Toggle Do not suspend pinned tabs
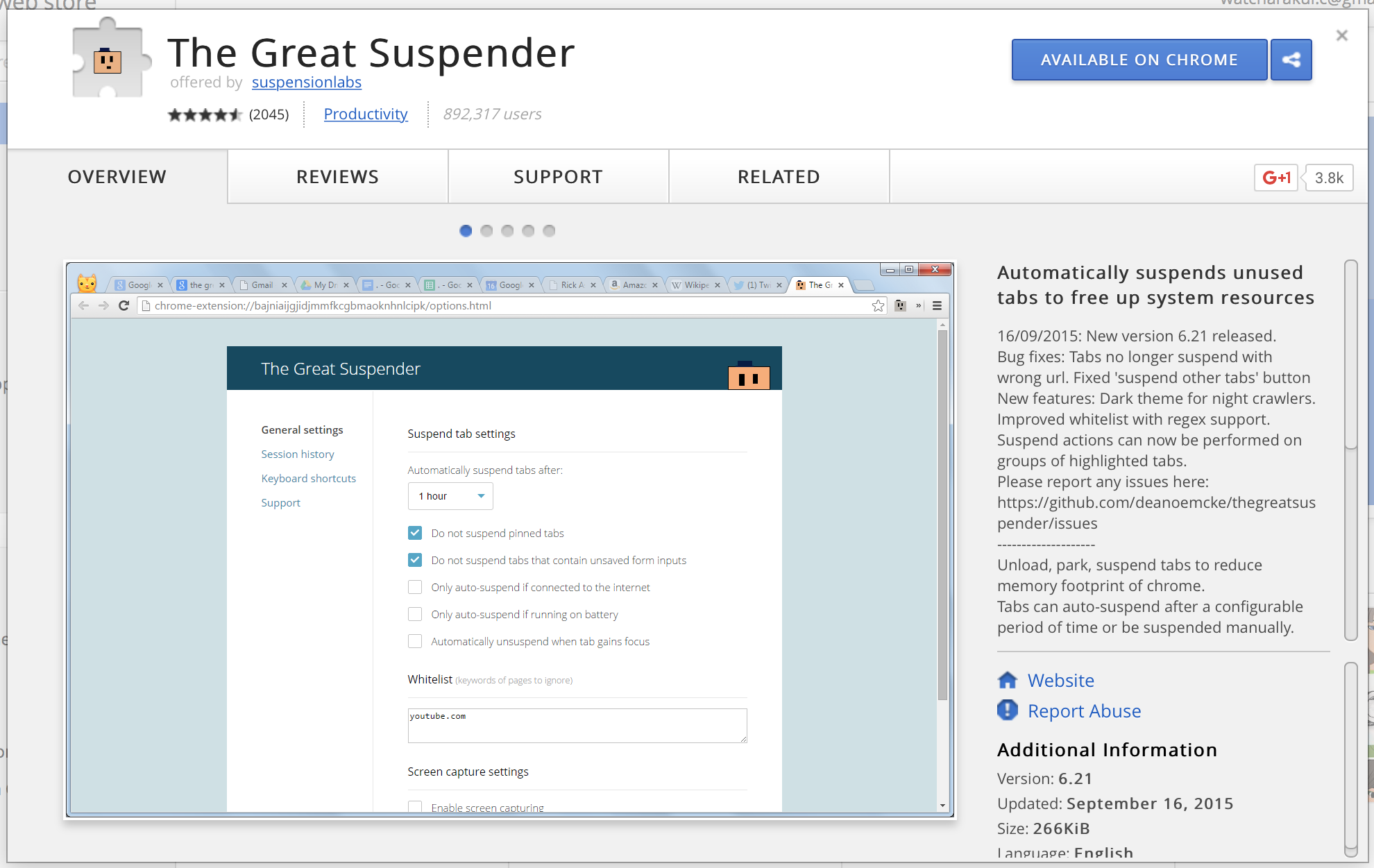The height and width of the screenshot is (868, 1374). tap(415, 533)
